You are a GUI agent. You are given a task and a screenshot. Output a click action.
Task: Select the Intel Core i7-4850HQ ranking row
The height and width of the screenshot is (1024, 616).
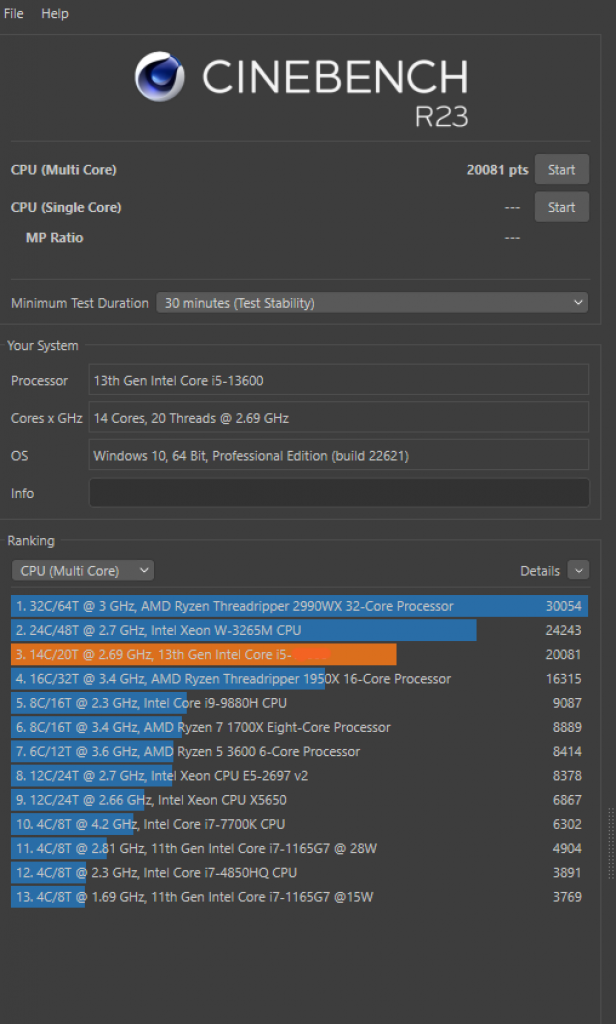(299, 872)
